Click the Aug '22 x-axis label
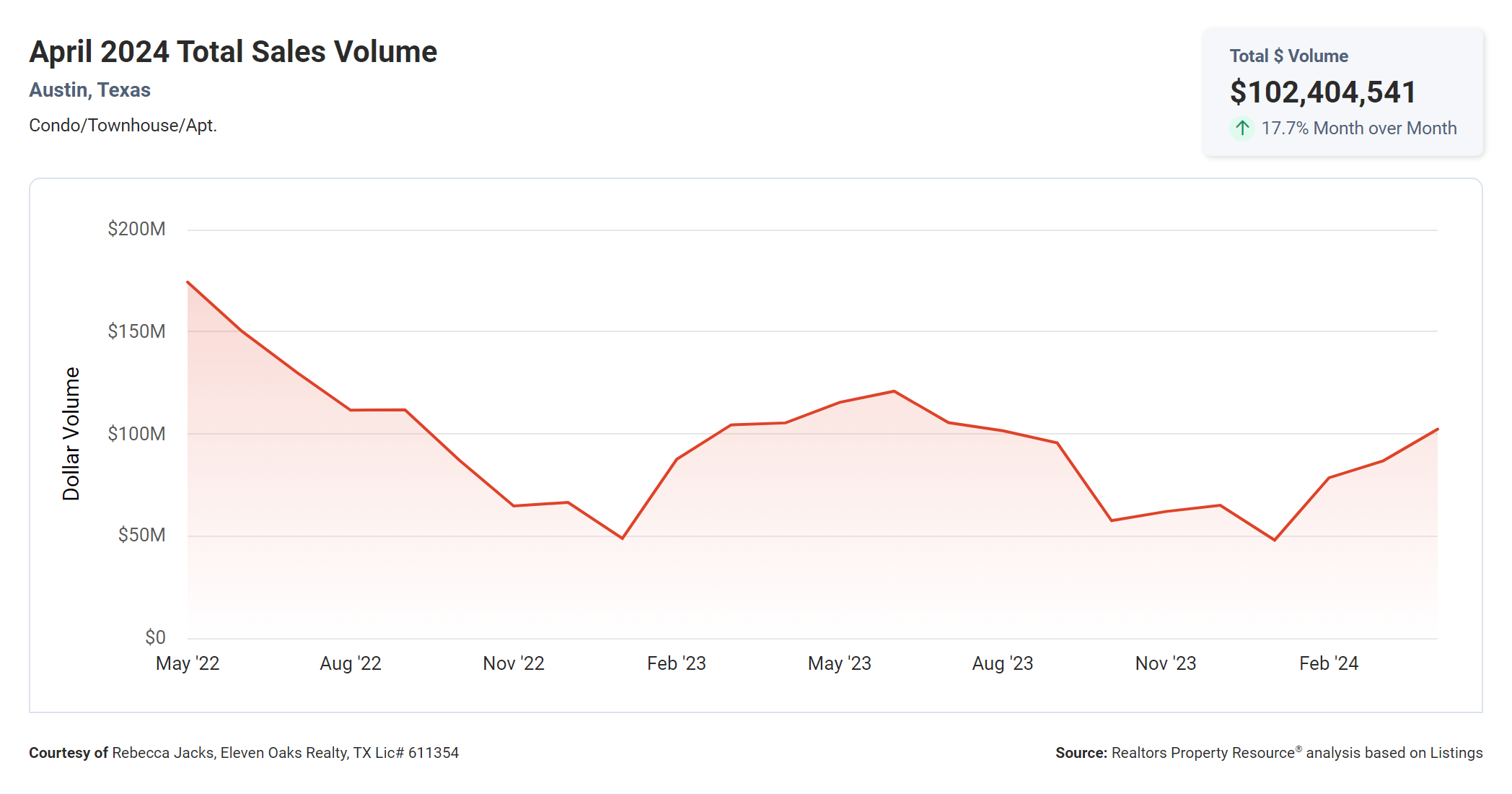 [x=351, y=663]
